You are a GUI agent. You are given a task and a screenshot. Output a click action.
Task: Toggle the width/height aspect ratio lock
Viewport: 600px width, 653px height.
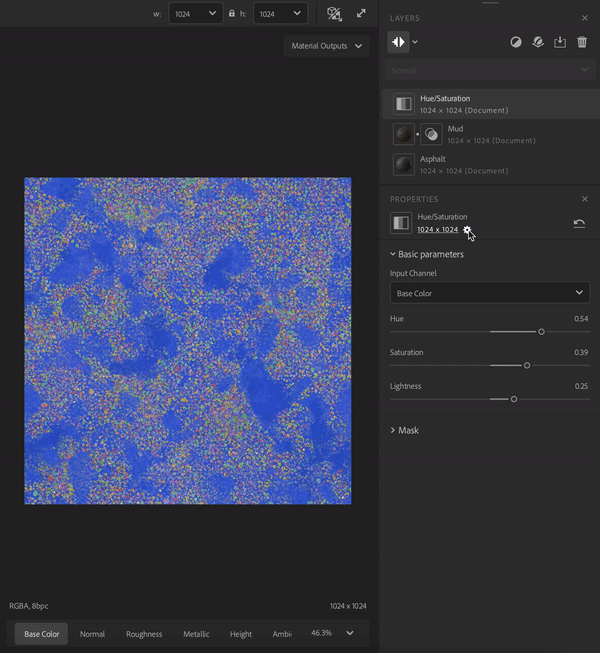[232, 14]
